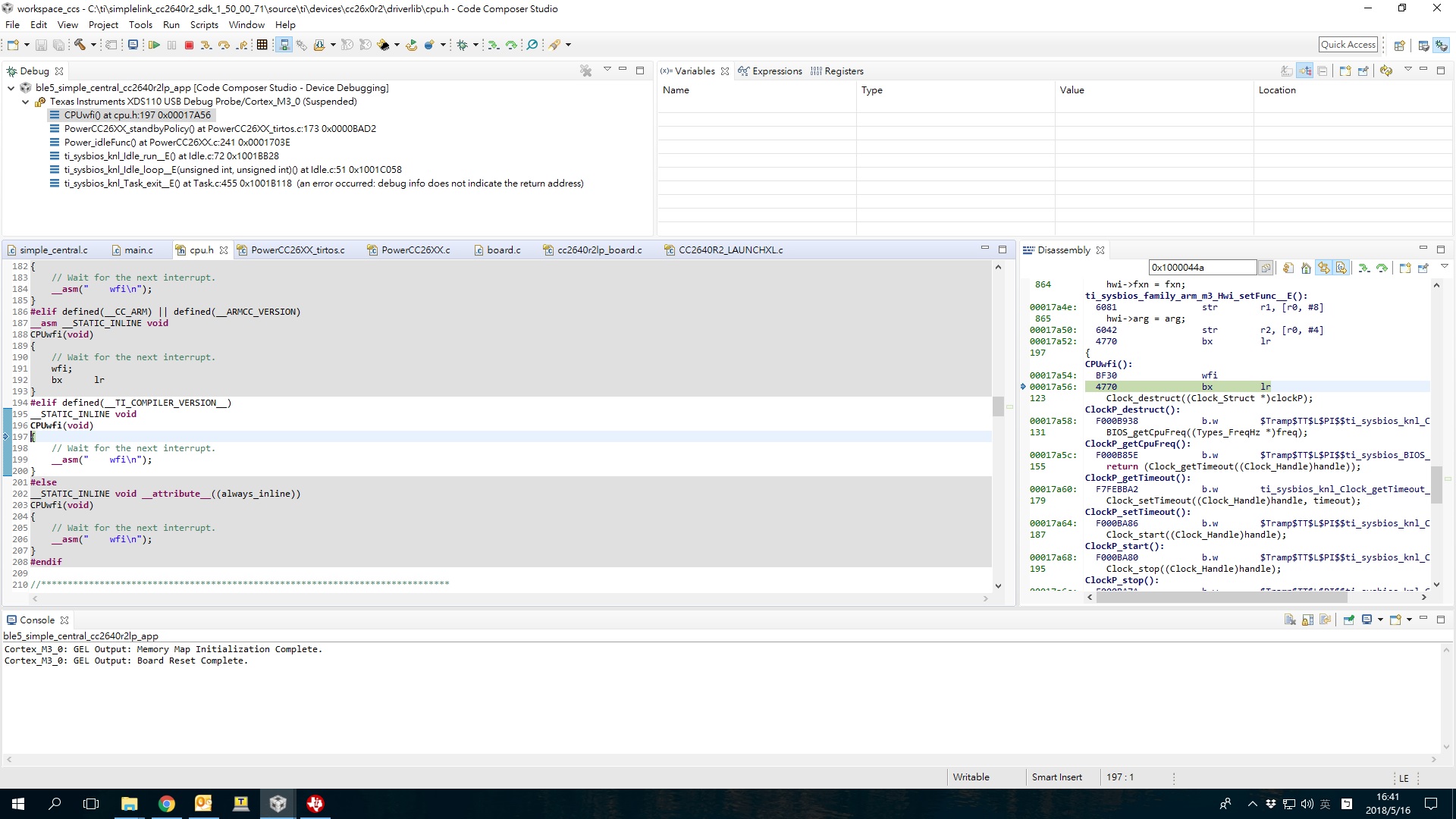
Task: Open Variables view menu triangle
Action: point(1407,70)
